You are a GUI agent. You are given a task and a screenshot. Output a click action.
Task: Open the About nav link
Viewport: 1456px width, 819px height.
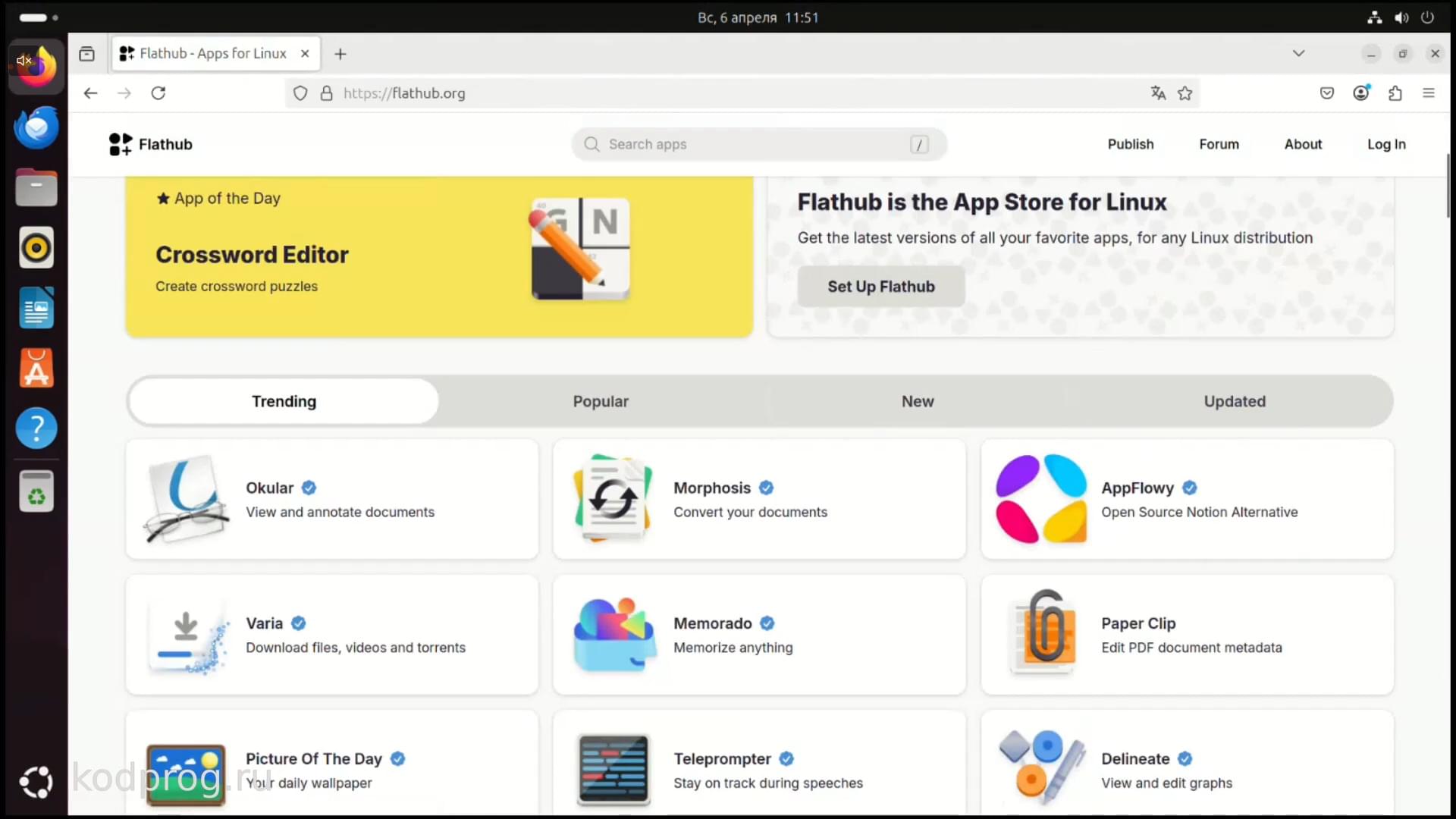(1303, 144)
